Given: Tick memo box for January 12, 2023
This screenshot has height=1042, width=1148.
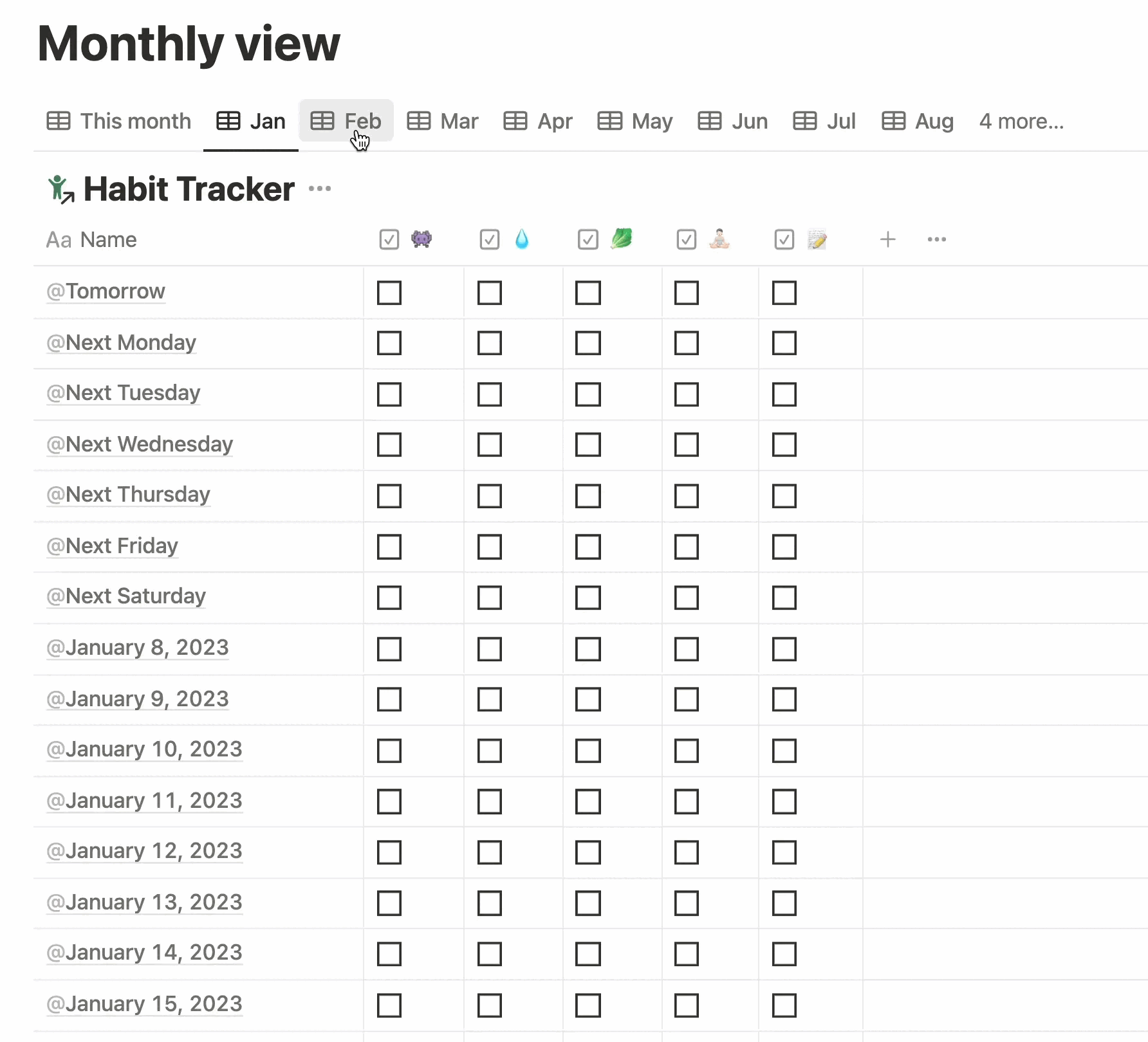Looking at the screenshot, I should point(784,852).
